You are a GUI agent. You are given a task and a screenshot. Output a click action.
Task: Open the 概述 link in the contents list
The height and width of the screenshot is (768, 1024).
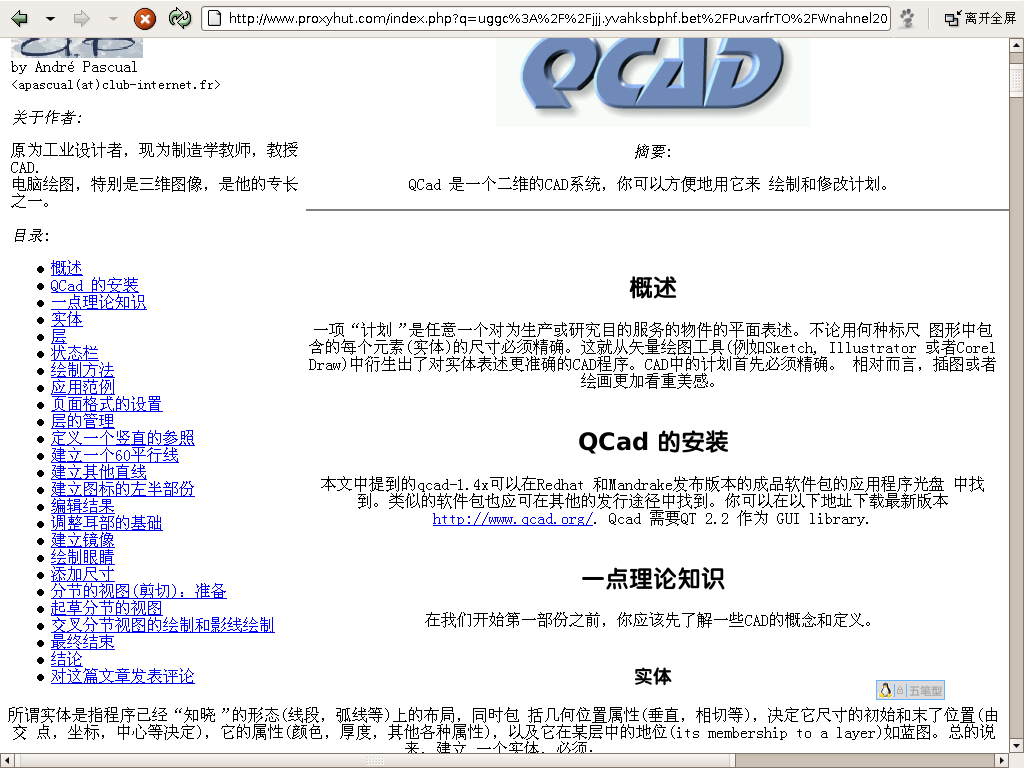pyautogui.click(x=66, y=268)
